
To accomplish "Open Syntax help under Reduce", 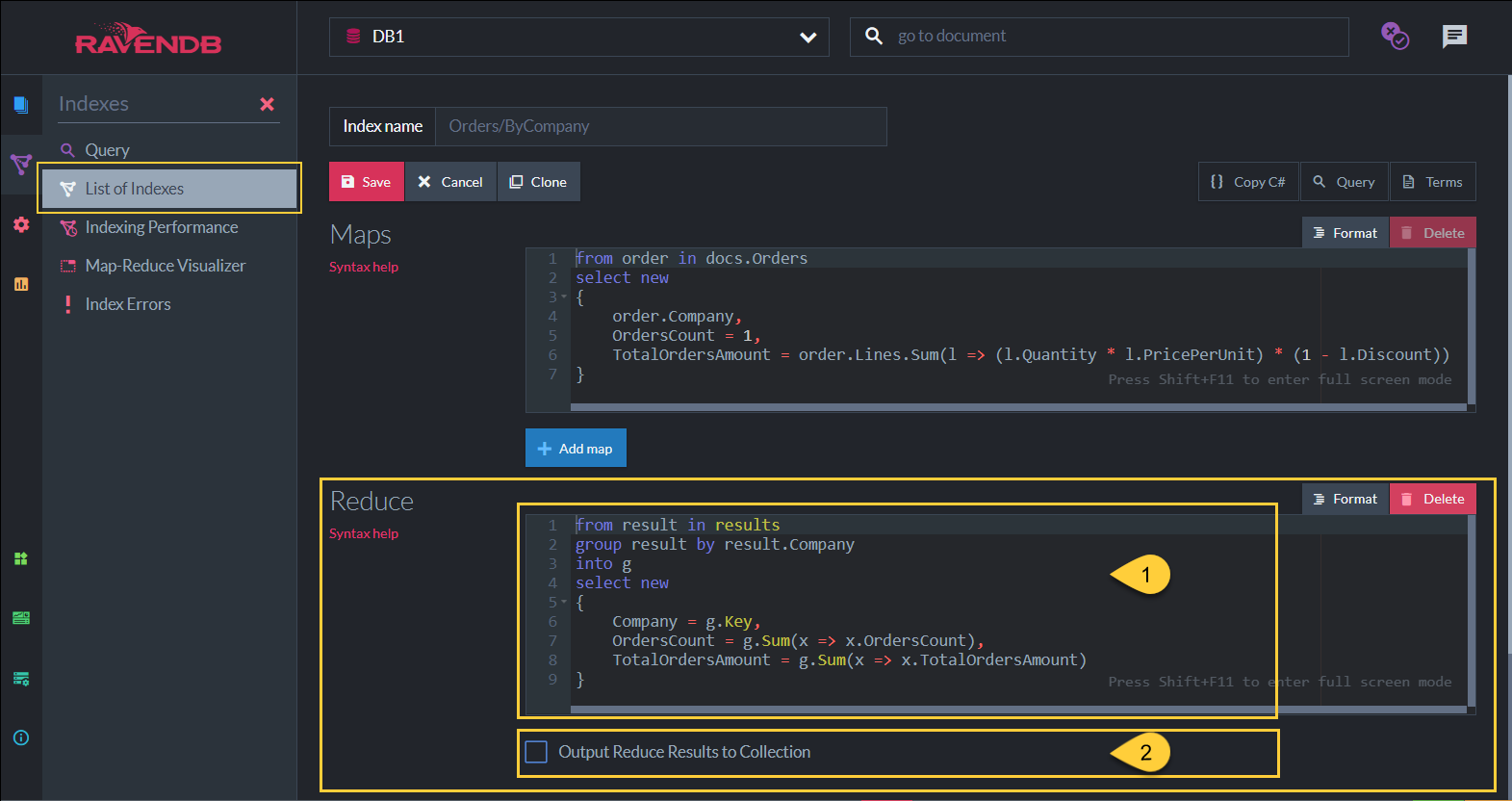I will pyautogui.click(x=364, y=533).
